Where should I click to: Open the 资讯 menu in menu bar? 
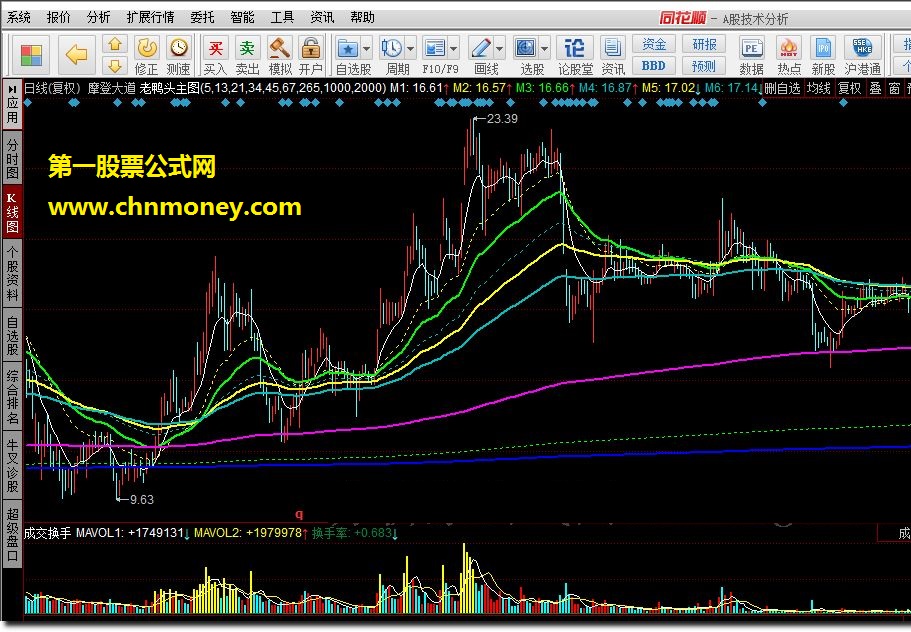(x=322, y=17)
